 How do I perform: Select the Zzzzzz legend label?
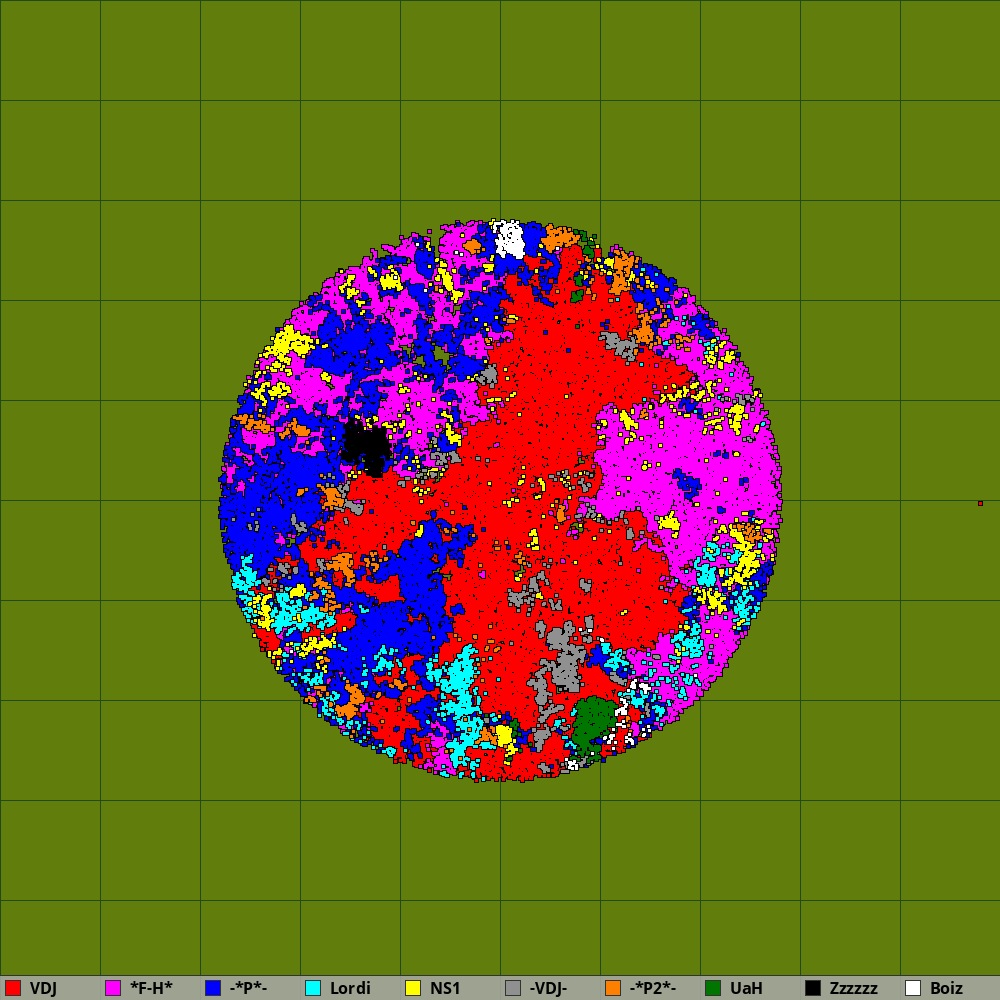[x=853, y=989]
